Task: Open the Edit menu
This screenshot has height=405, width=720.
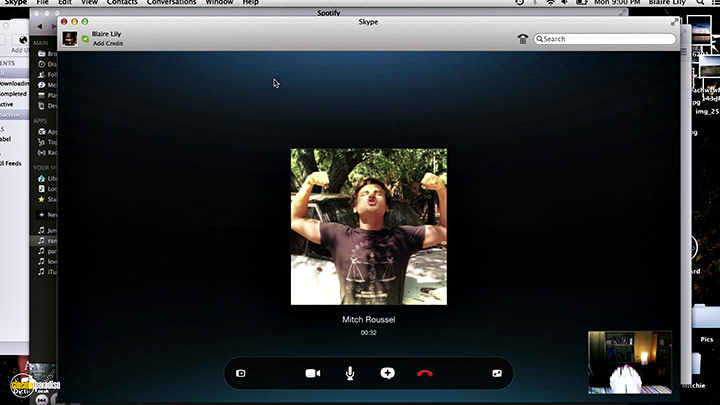Action: pos(65,2)
